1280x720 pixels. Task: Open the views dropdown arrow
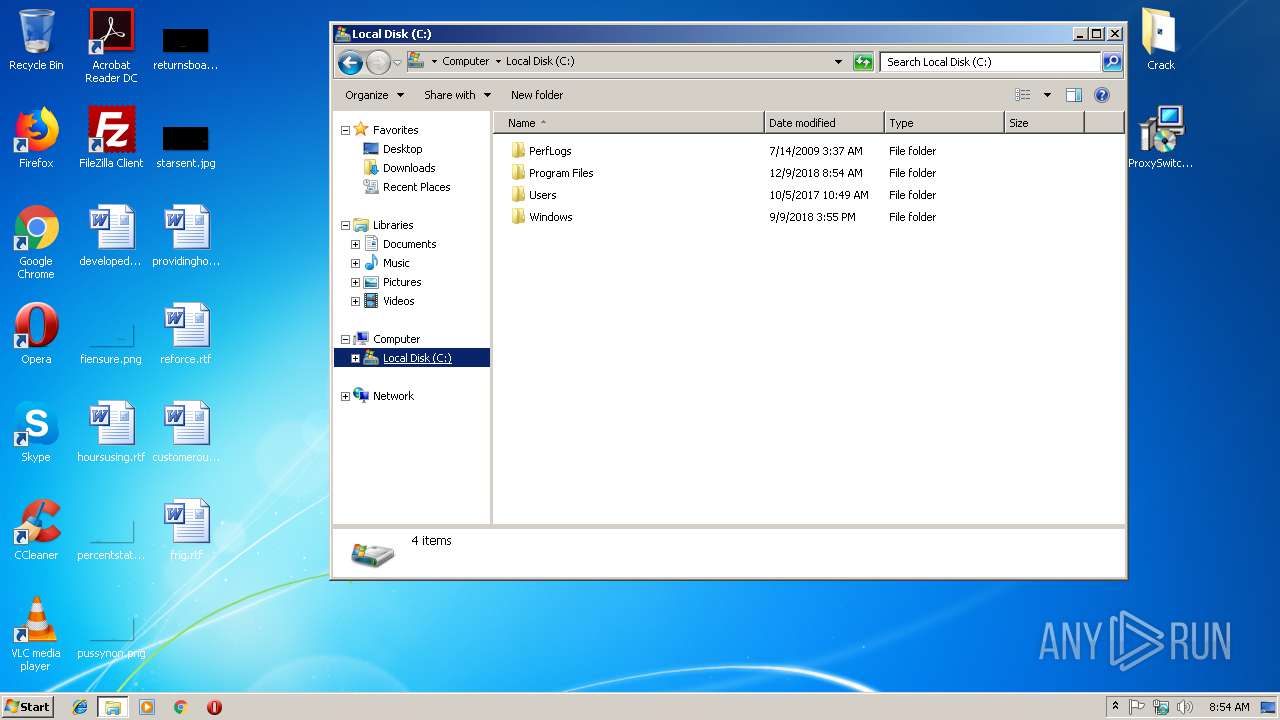[1047, 95]
